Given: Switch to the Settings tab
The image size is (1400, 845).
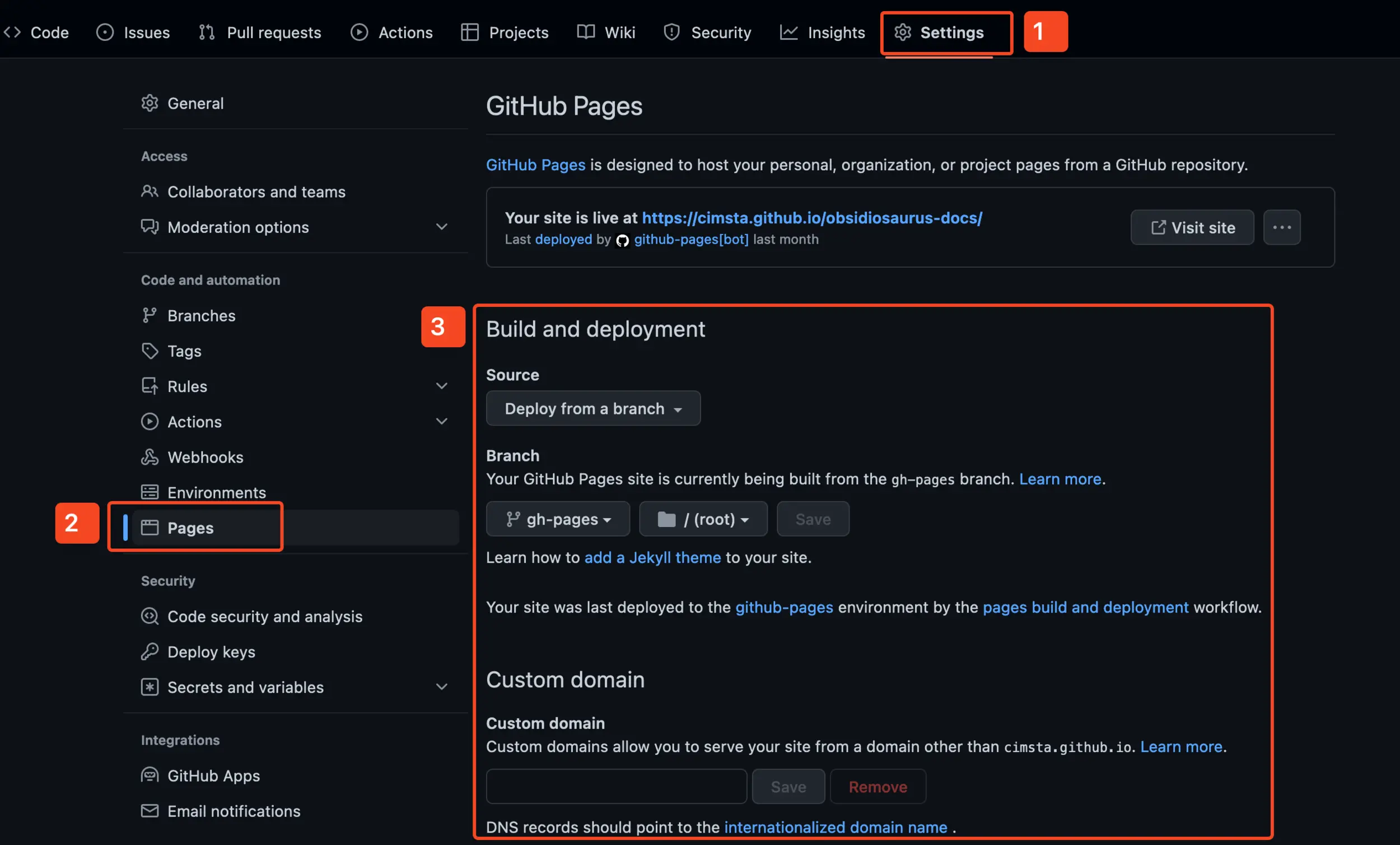Looking at the screenshot, I should [x=945, y=32].
